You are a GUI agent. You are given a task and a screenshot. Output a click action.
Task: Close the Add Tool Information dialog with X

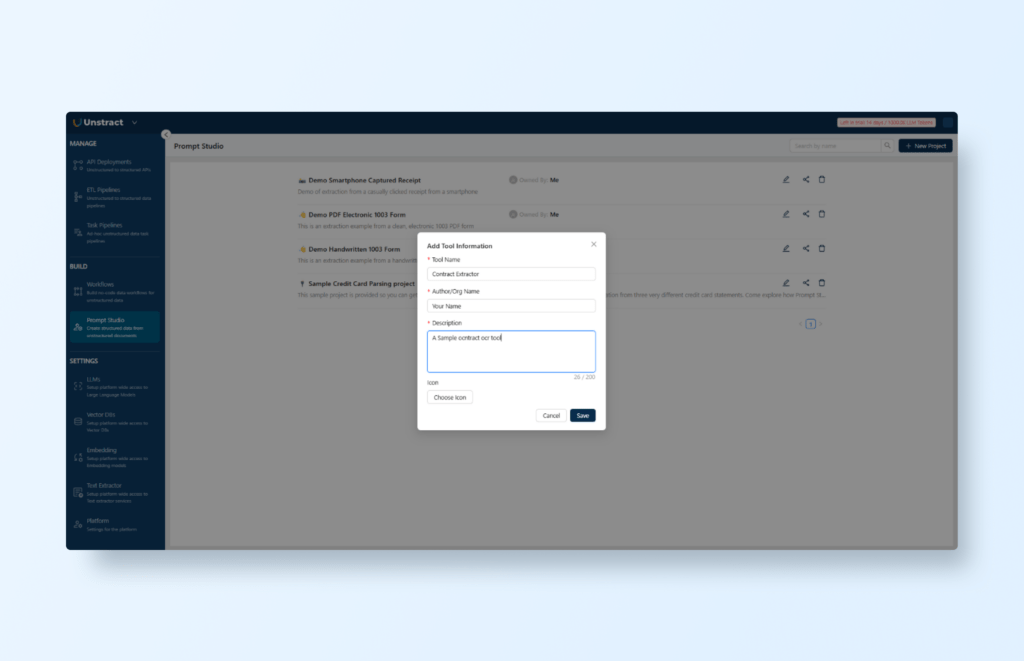[x=593, y=244]
